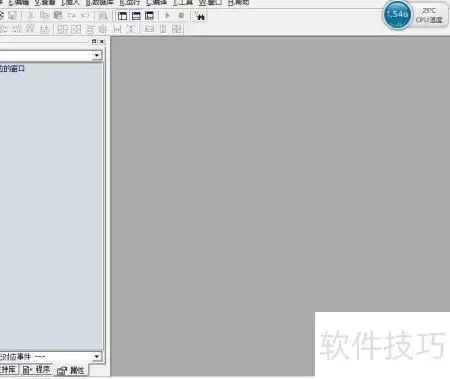Click the Paste toolbar icon
The image size is (450, 379).
pos(58,15)
